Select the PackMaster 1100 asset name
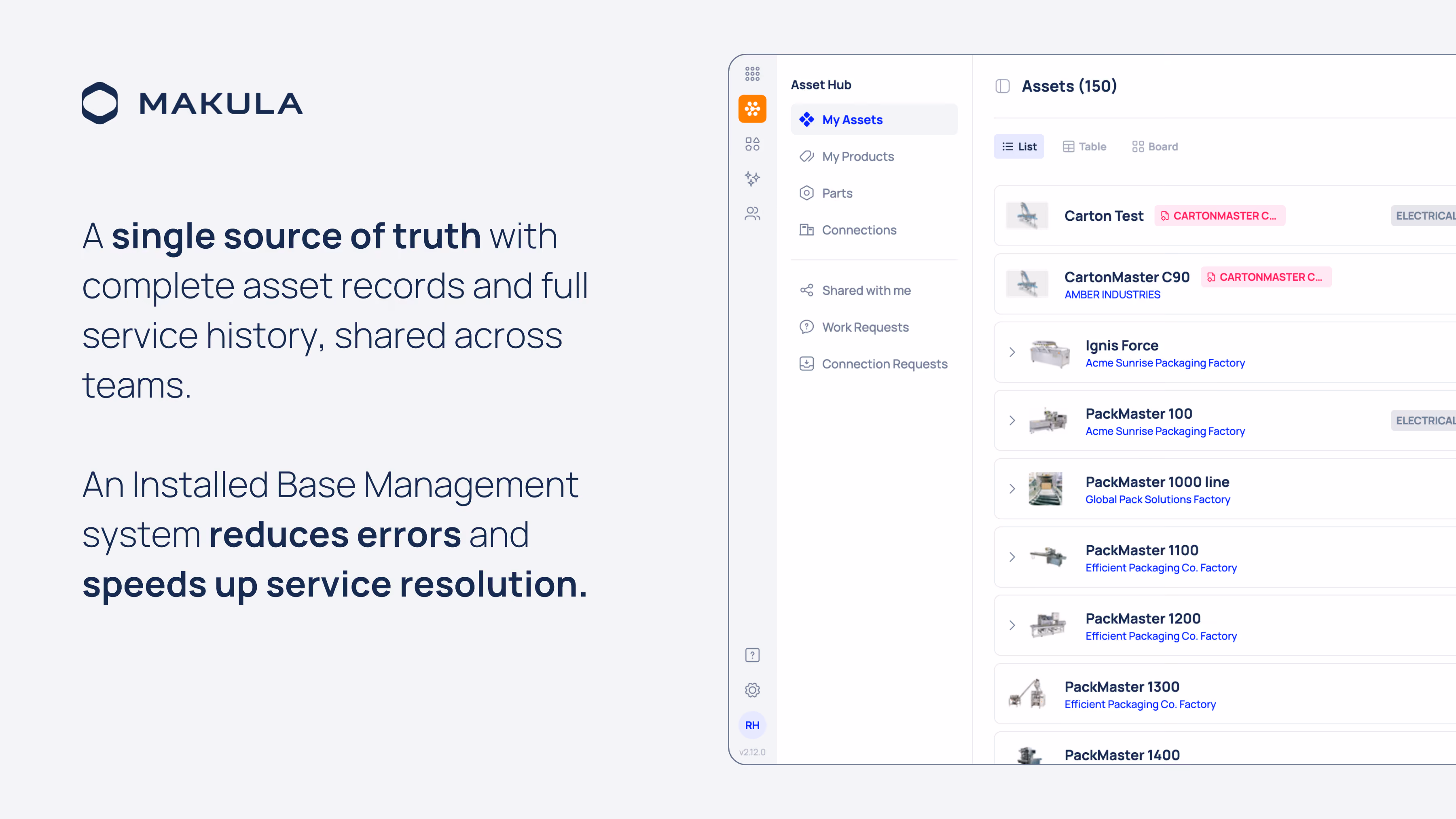 1142,550
